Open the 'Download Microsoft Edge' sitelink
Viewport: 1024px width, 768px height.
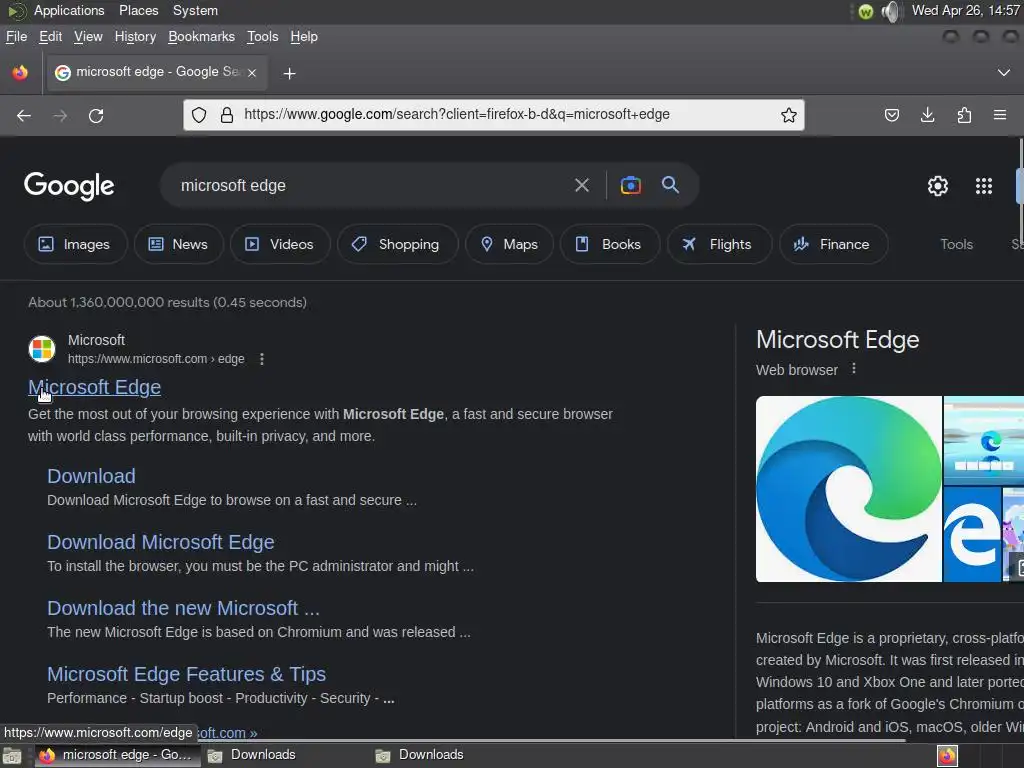161,542
